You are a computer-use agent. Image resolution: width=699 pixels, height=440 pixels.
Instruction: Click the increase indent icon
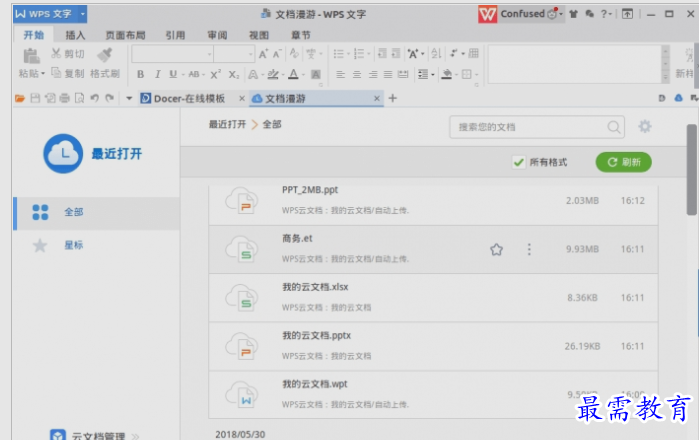(x=396, y=54)
